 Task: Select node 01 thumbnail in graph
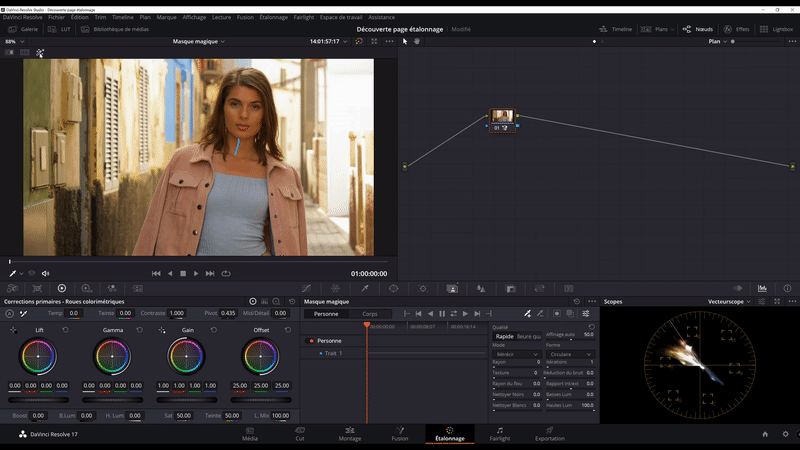point(502,117)
